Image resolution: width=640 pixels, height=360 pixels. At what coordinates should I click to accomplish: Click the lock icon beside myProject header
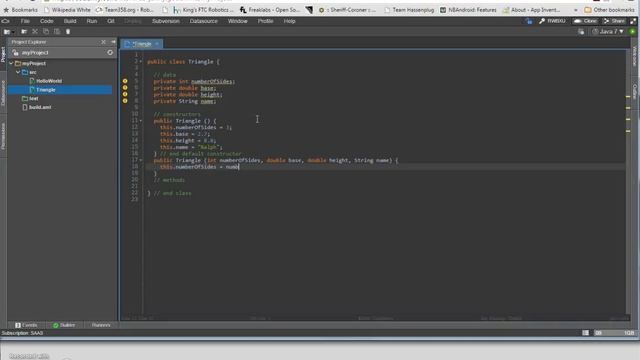[x=15, y=53]
